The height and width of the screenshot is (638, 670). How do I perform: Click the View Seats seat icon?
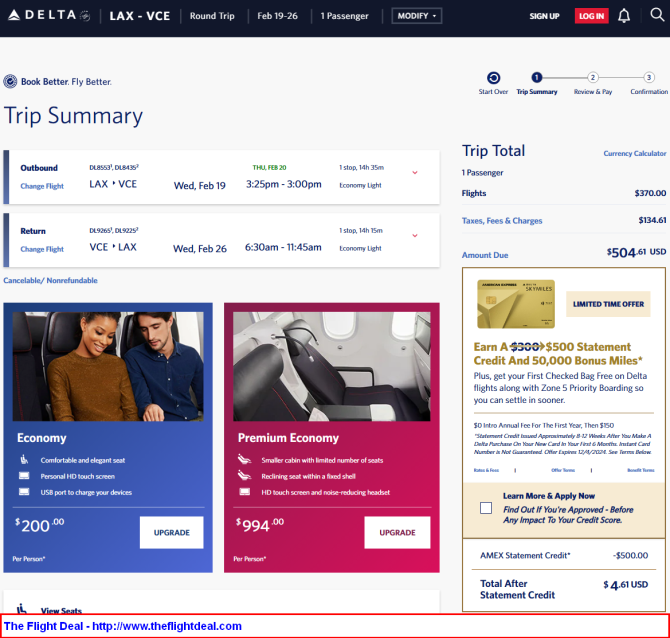21,609
